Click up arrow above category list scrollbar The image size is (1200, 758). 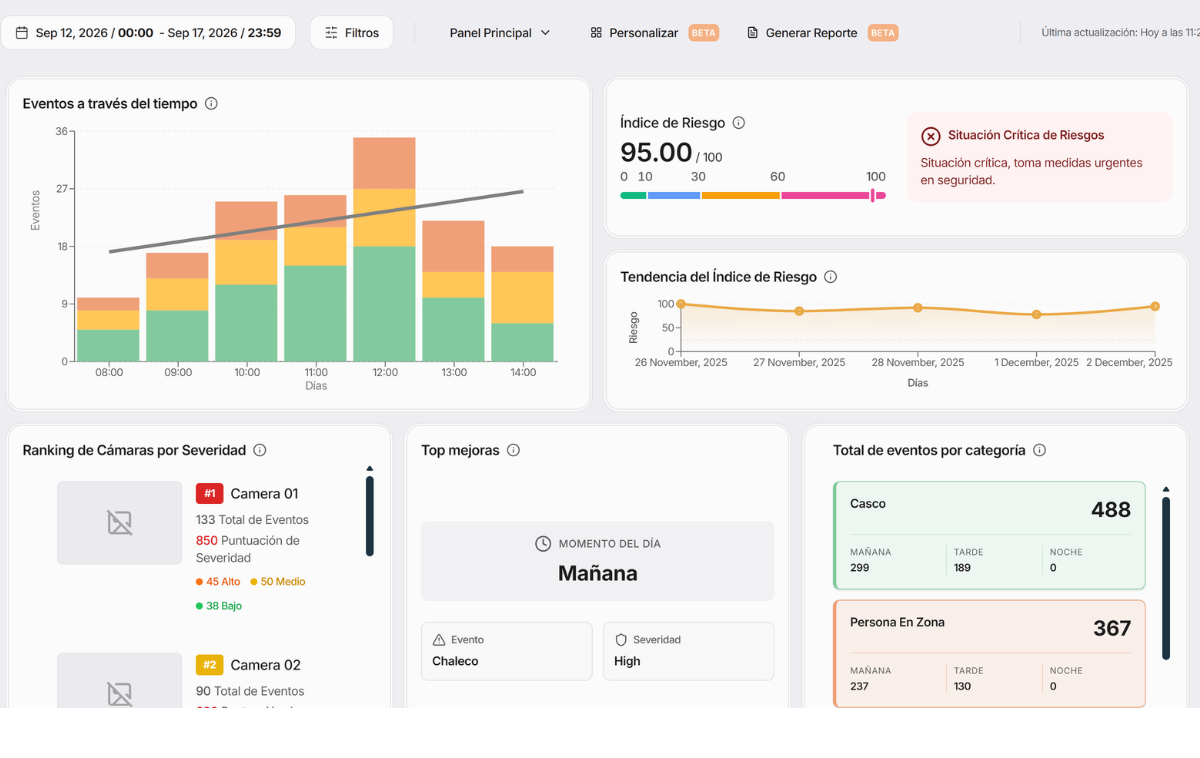pyautogui.click(x=1165, y=490)
